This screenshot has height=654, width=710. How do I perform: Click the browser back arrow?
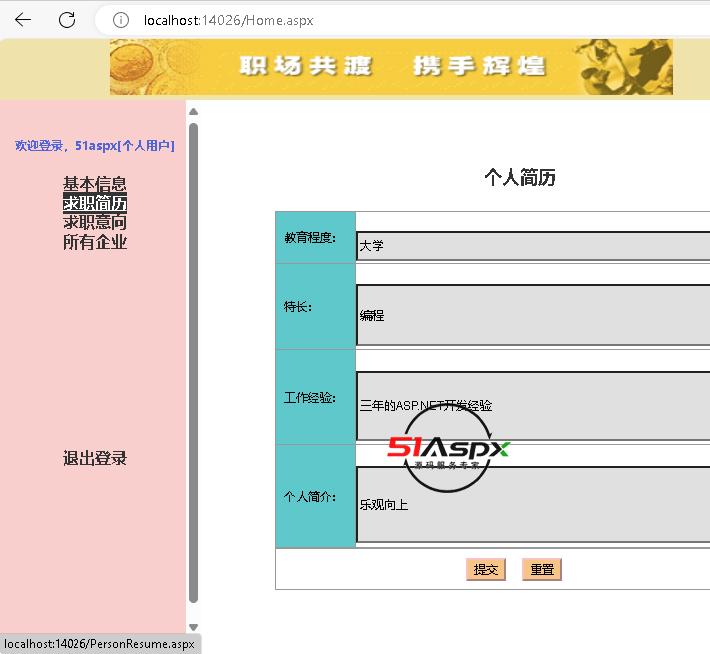(x=23, y=20)
